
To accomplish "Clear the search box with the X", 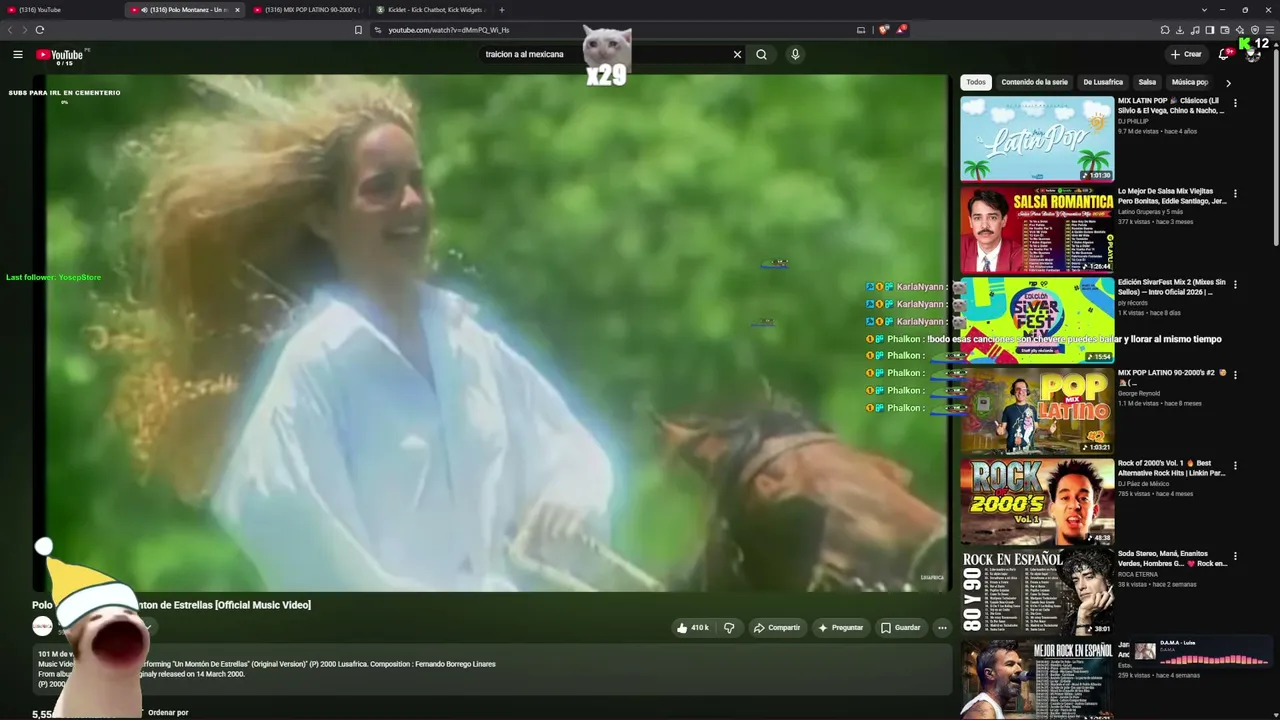I will click(x=738, y=55).
